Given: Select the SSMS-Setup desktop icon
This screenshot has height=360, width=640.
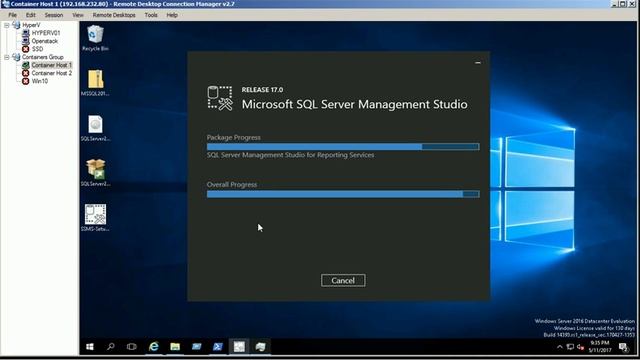Looking at the screenshot, I should pos(96,218).
